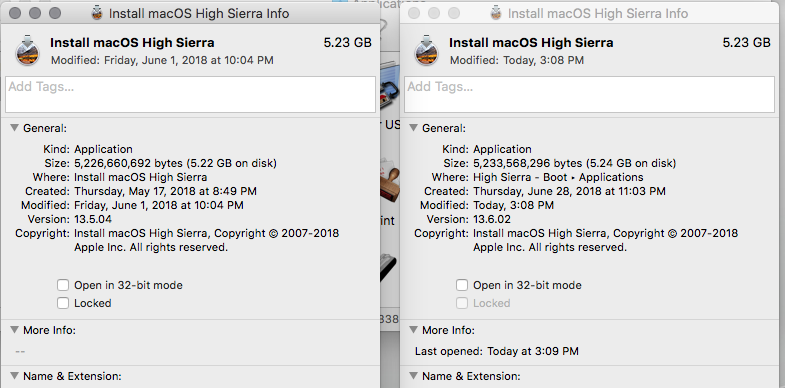Click Where value High Sierra - Boot ▸ Applications

point(558,177)
